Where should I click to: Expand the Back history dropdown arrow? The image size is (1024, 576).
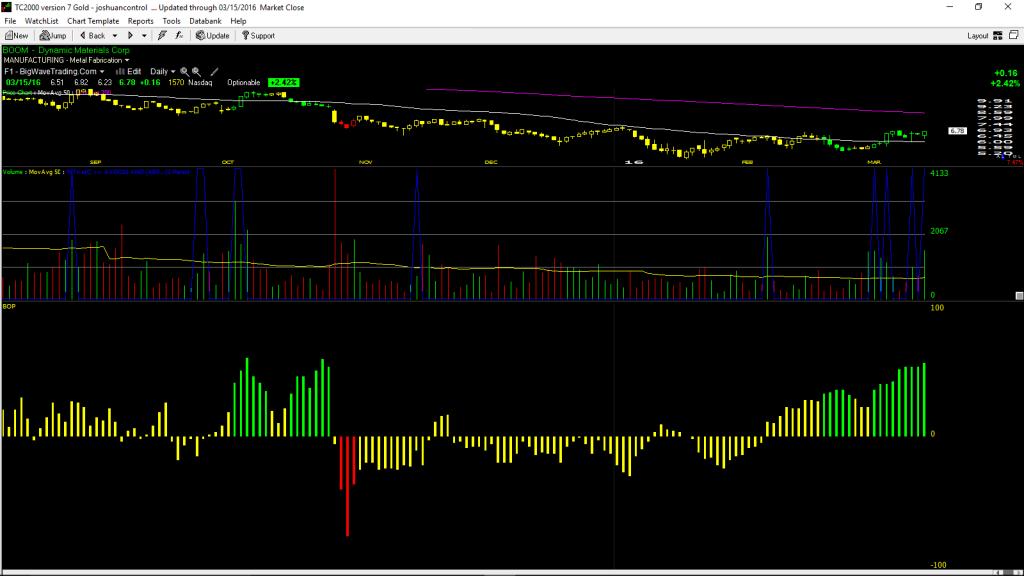(x=115, y=36)
